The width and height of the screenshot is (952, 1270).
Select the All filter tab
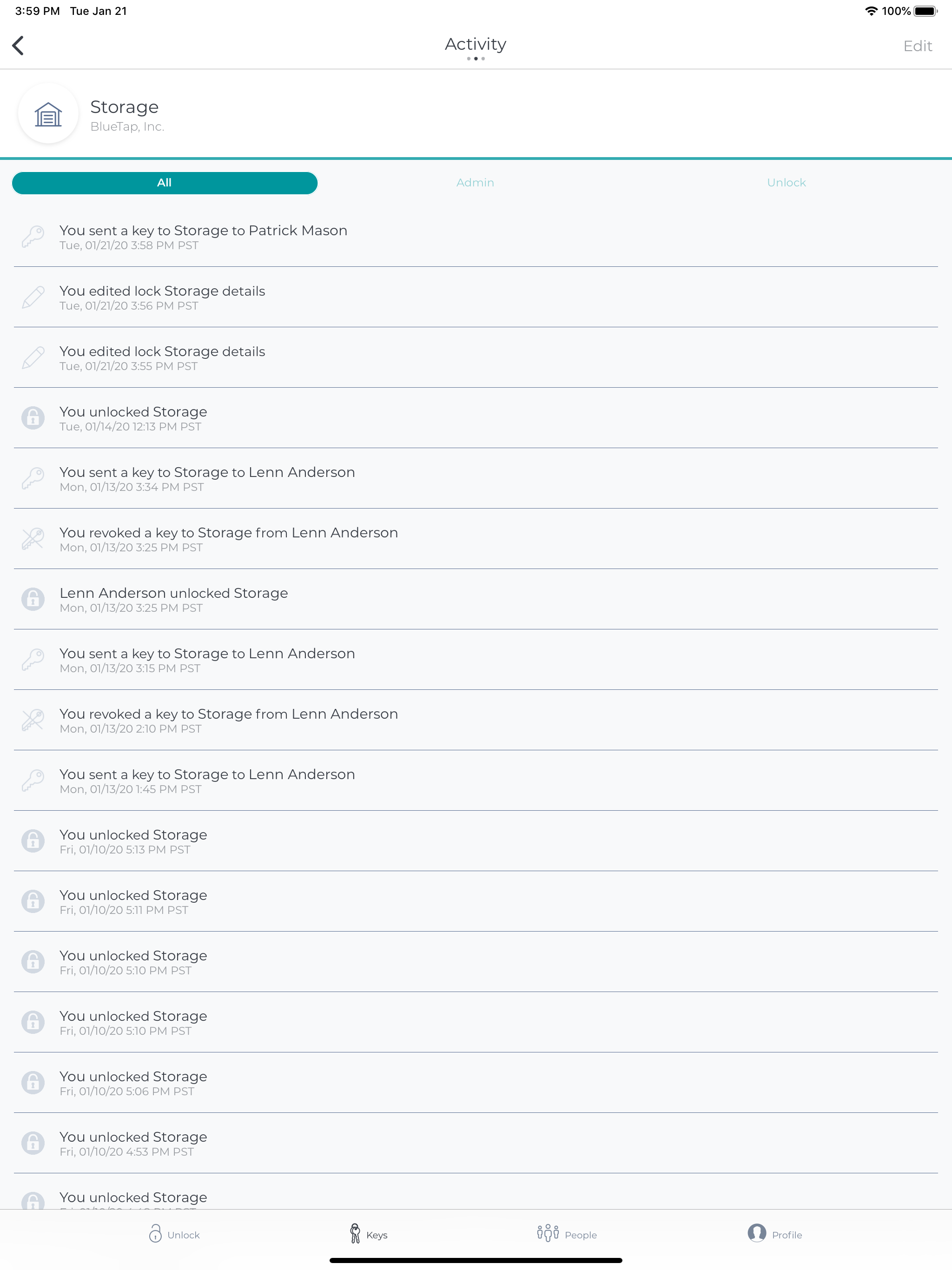164,183
